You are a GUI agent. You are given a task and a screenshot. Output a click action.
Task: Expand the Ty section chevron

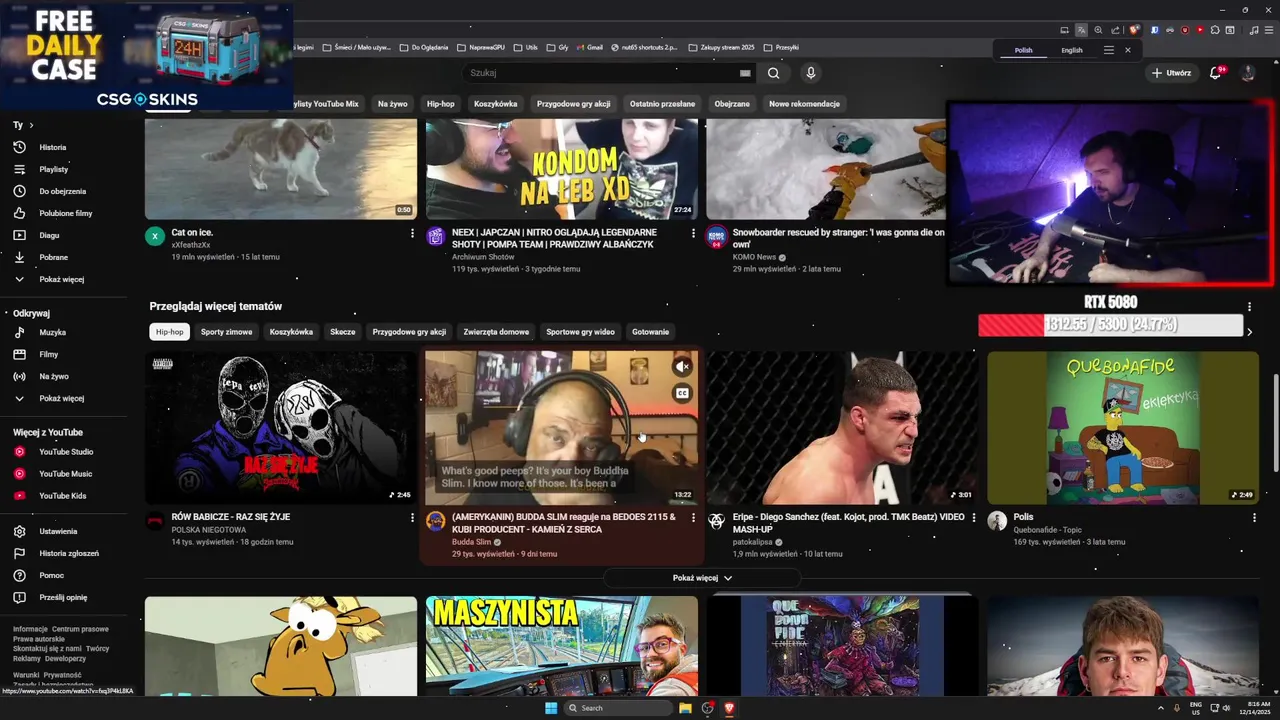tap(31, 125)
